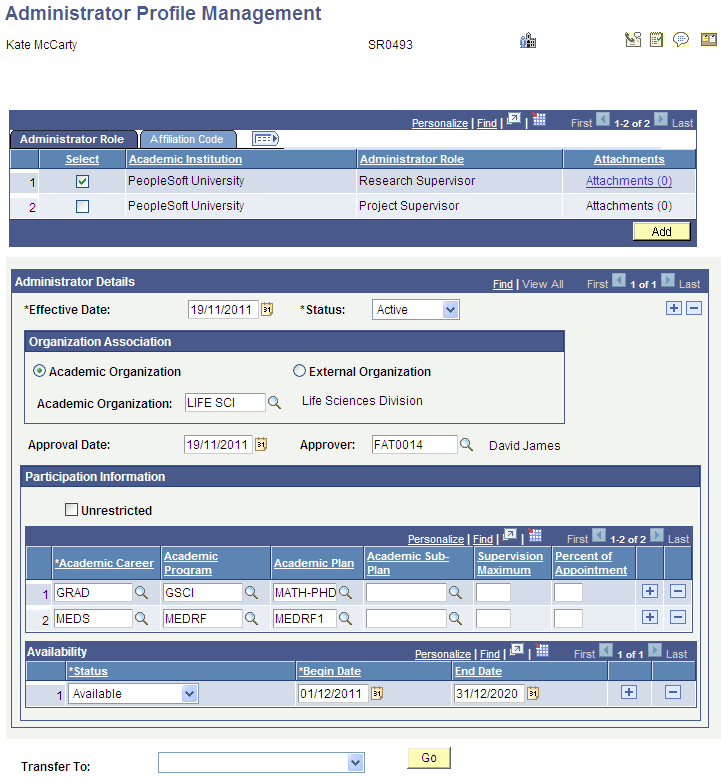Look up Academic Program MEDRF

click(x=251, y=618)
